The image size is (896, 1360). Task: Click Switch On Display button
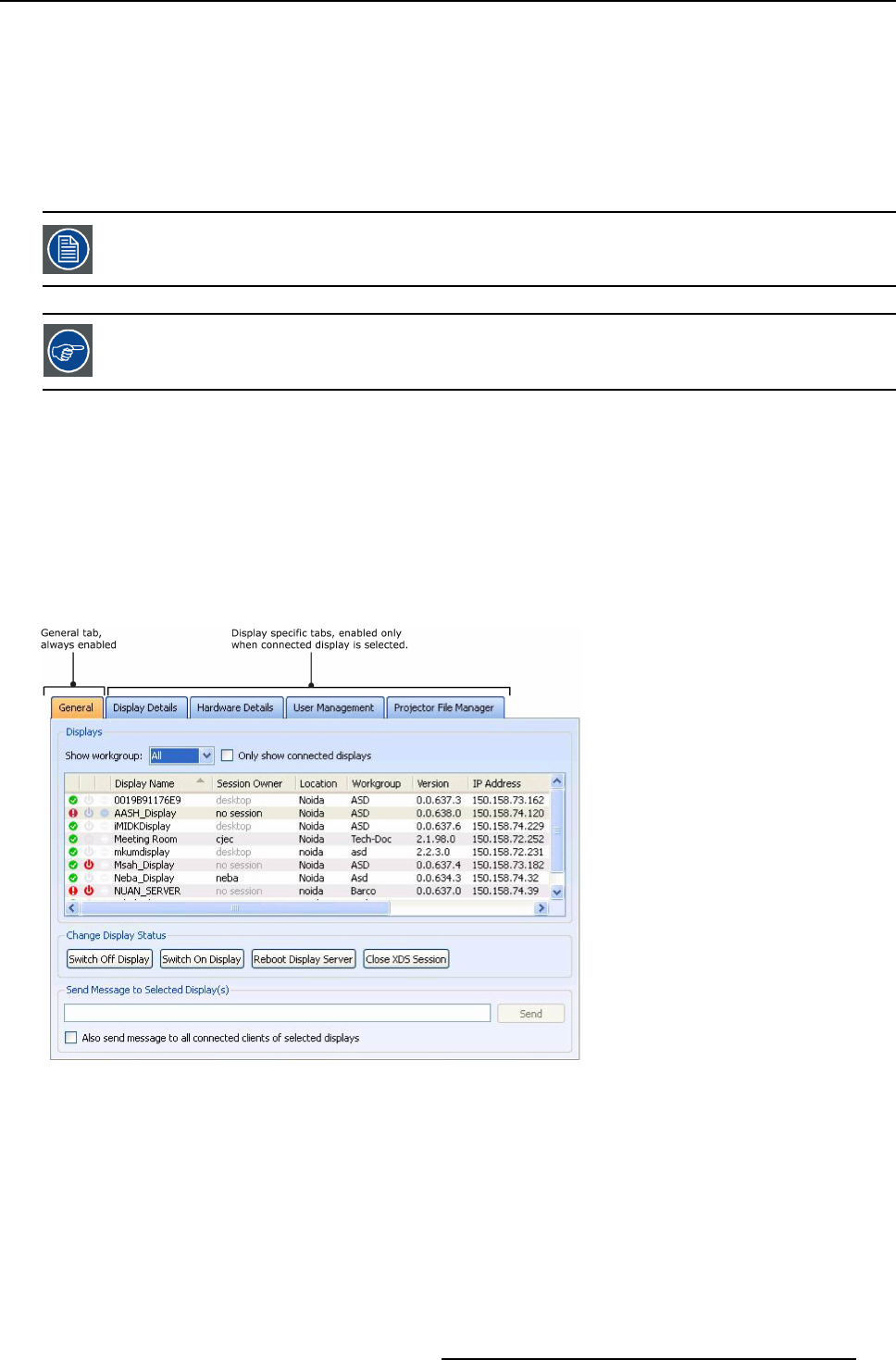[202, 959]
